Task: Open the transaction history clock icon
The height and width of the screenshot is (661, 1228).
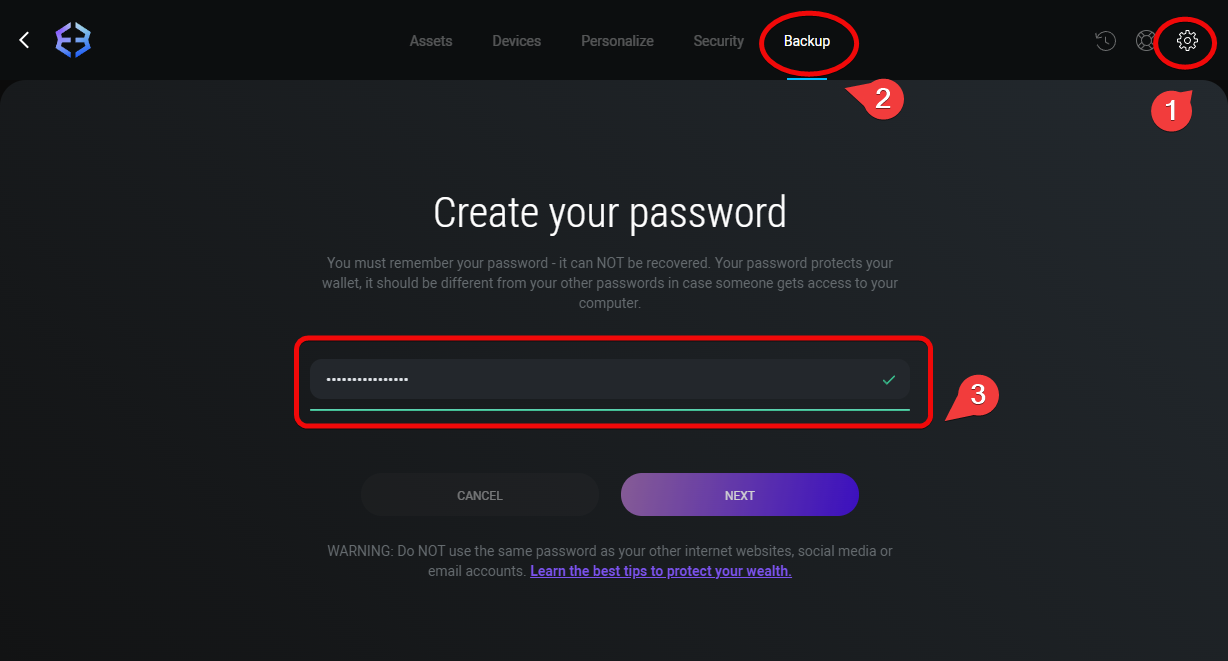Action: pyautogui.click(x=1105, y=41)
